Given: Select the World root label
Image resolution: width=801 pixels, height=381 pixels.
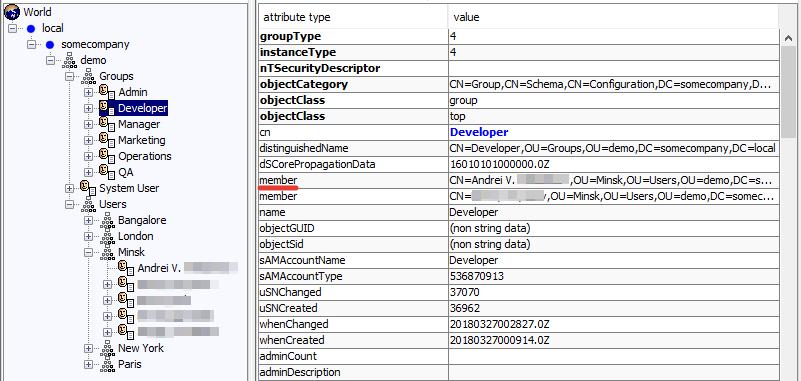Looking at the screenshot, I should [x=37, y=12].
